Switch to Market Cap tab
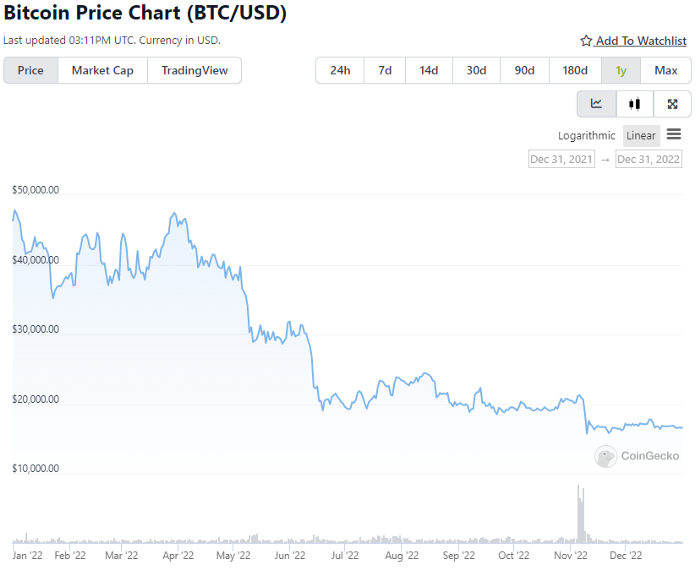Screen dimensions: 700x575 [x=102, y=71]
